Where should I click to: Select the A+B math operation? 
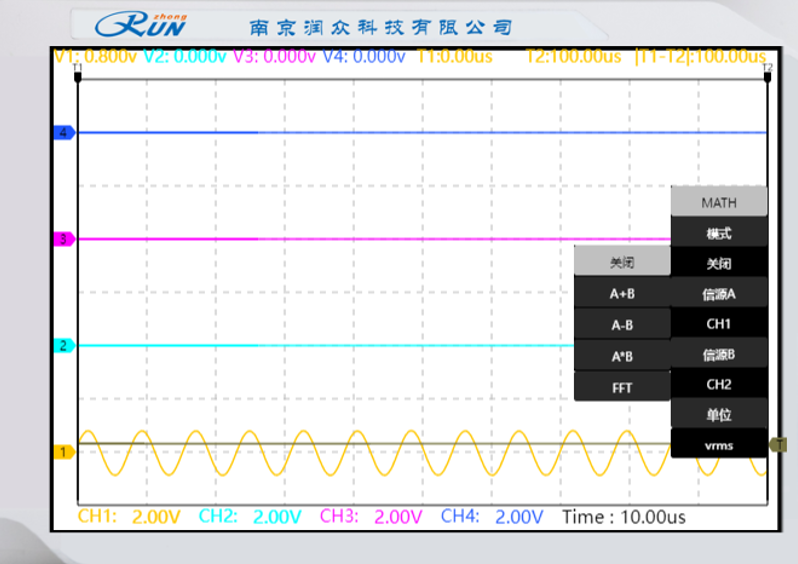[622, 294]
